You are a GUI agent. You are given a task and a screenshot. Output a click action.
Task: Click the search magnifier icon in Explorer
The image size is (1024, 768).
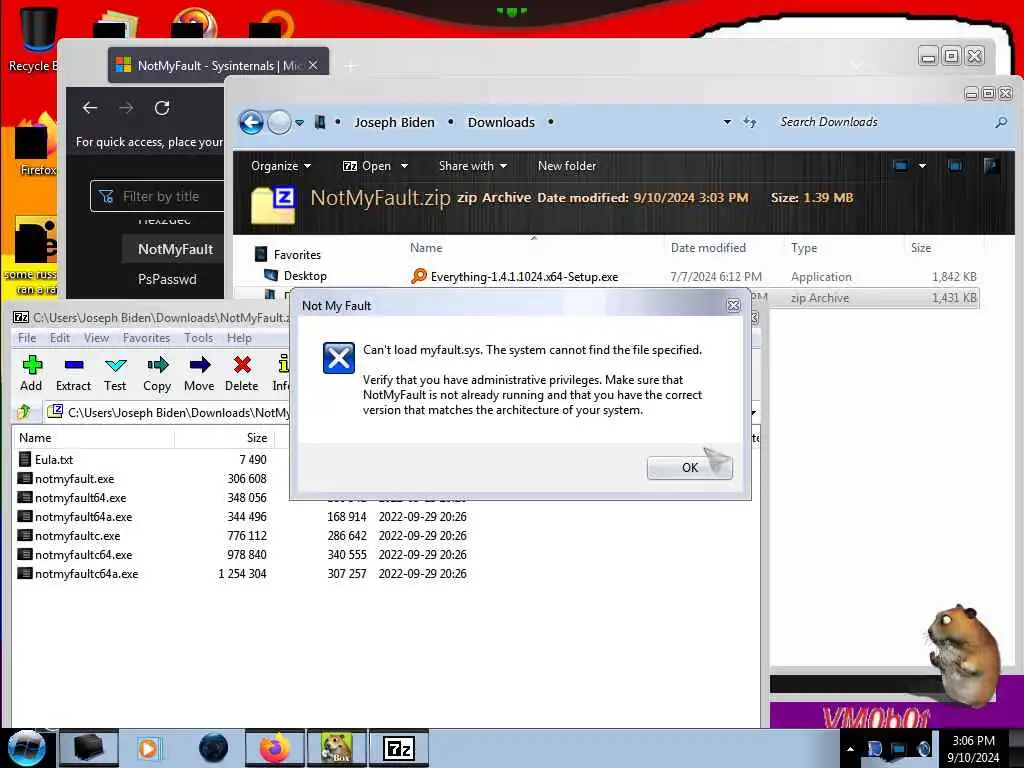point(1000,122)
